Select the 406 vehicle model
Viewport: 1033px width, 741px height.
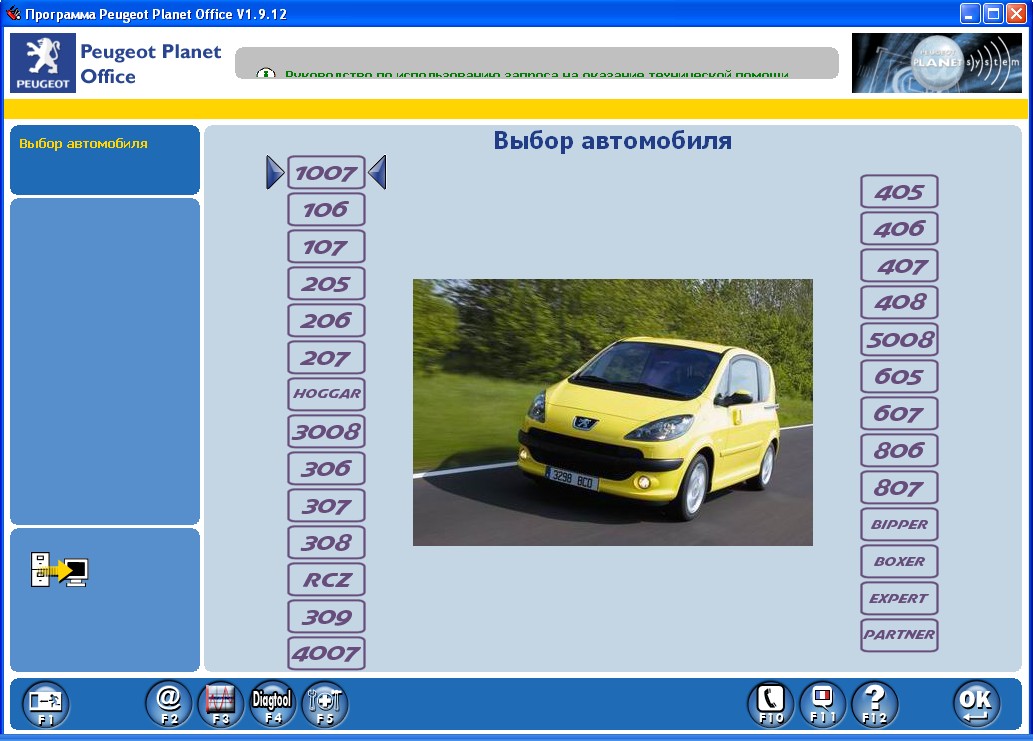[x=899, y=229]
